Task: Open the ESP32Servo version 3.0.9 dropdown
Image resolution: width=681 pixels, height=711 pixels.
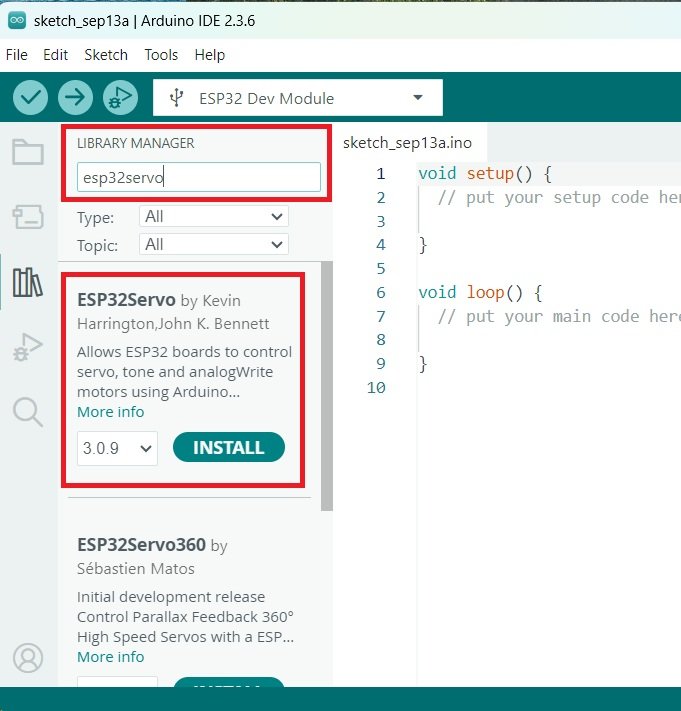Action: (x=117, y=448)
